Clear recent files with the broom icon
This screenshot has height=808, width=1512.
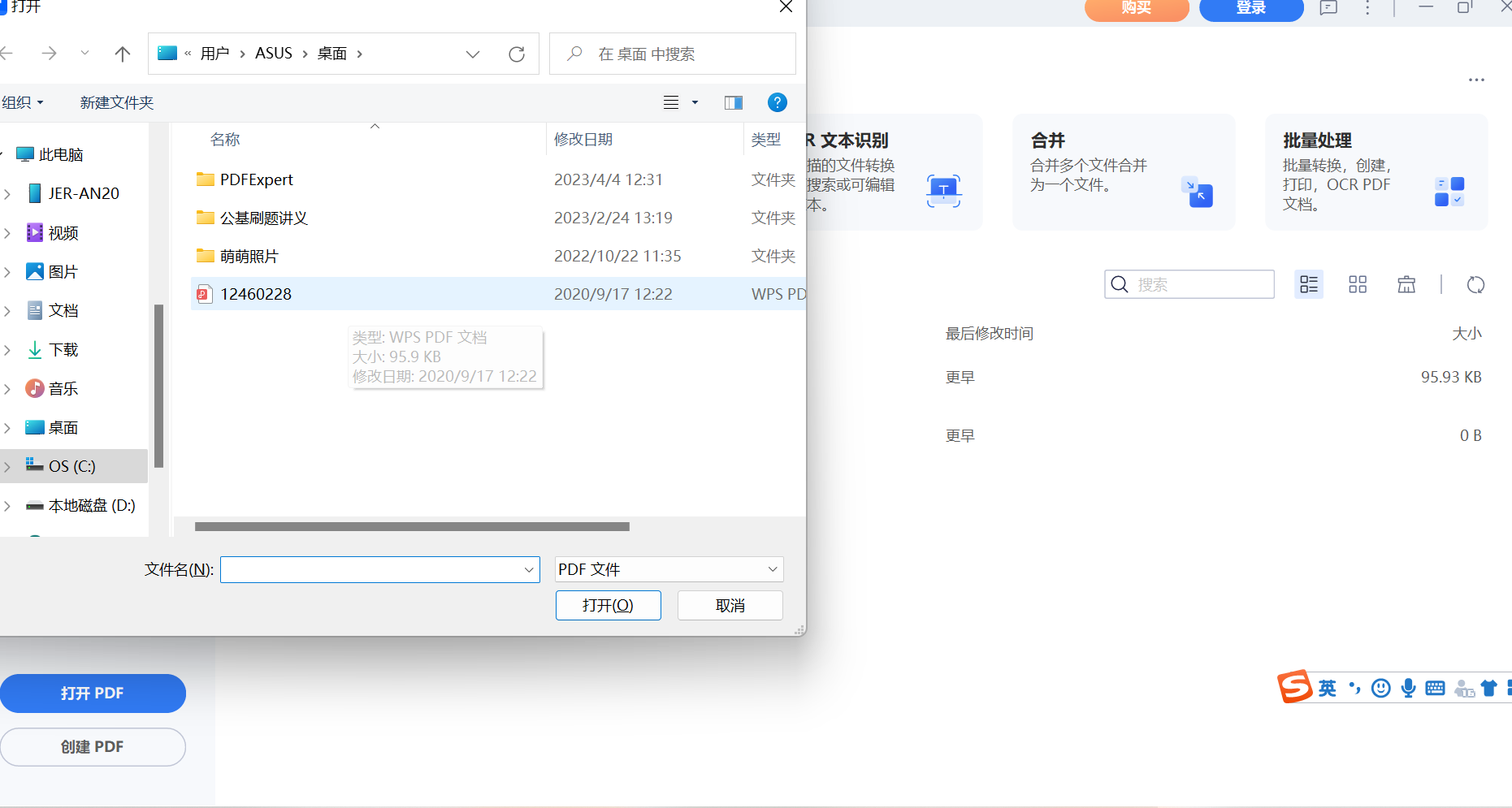1406,284
